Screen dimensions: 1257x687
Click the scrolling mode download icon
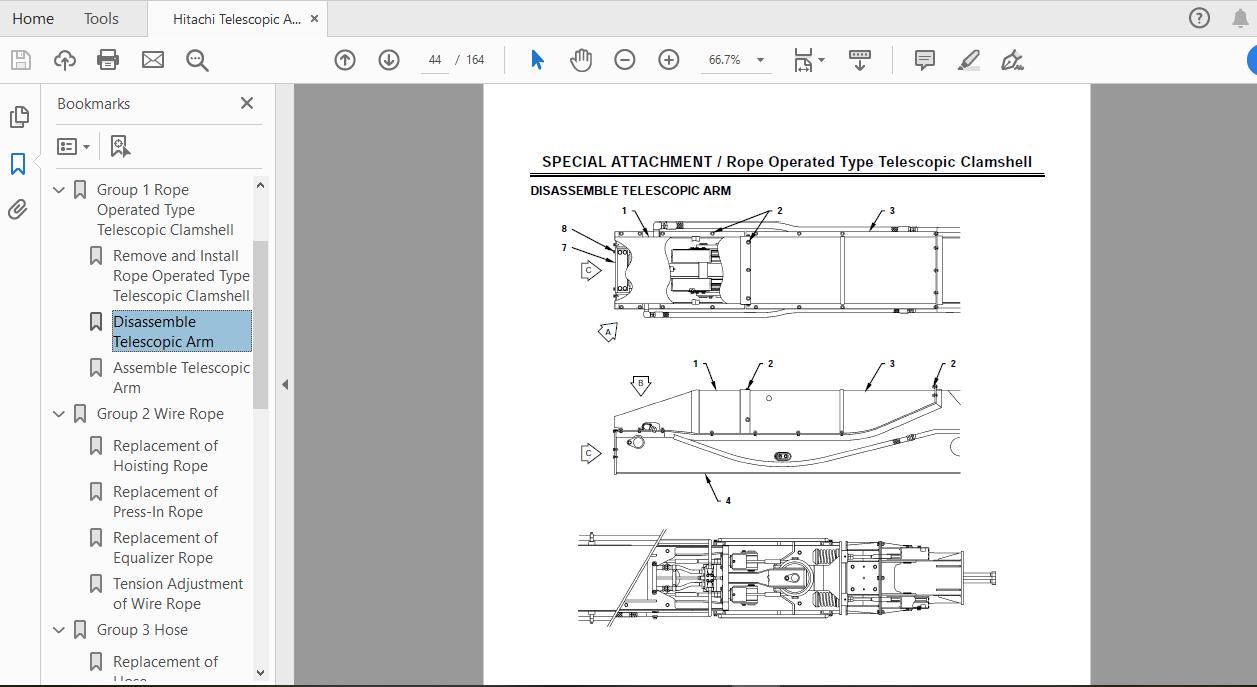(860, 60)
